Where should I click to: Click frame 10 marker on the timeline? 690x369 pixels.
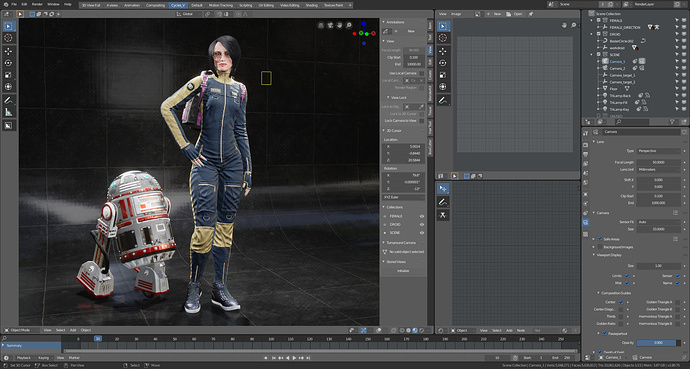click(x=97, y=339)
